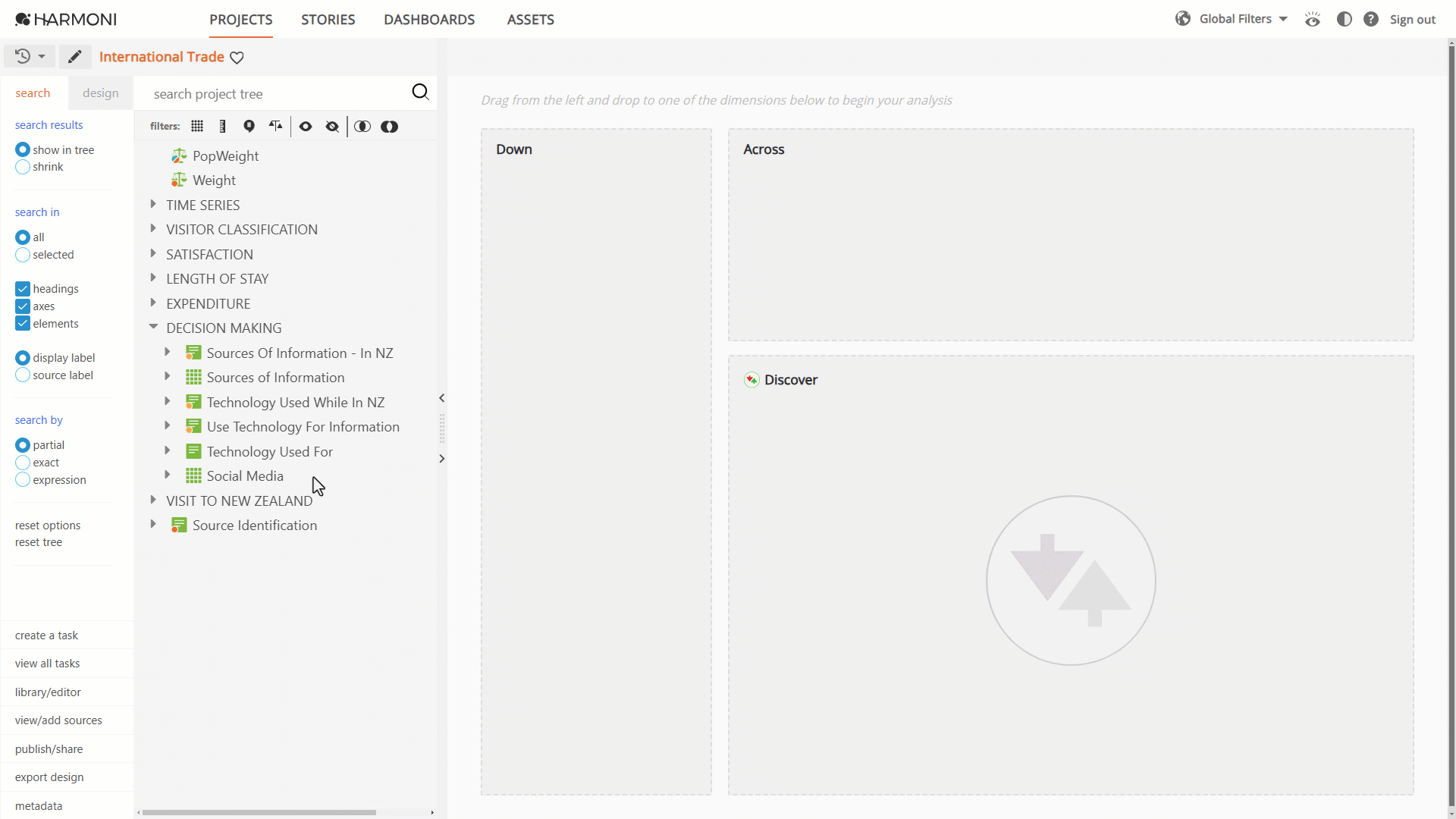Open the DASHBOARDS tab
Image resolution: width=1456 pixels, height=819 pixels.
[429, 20]
